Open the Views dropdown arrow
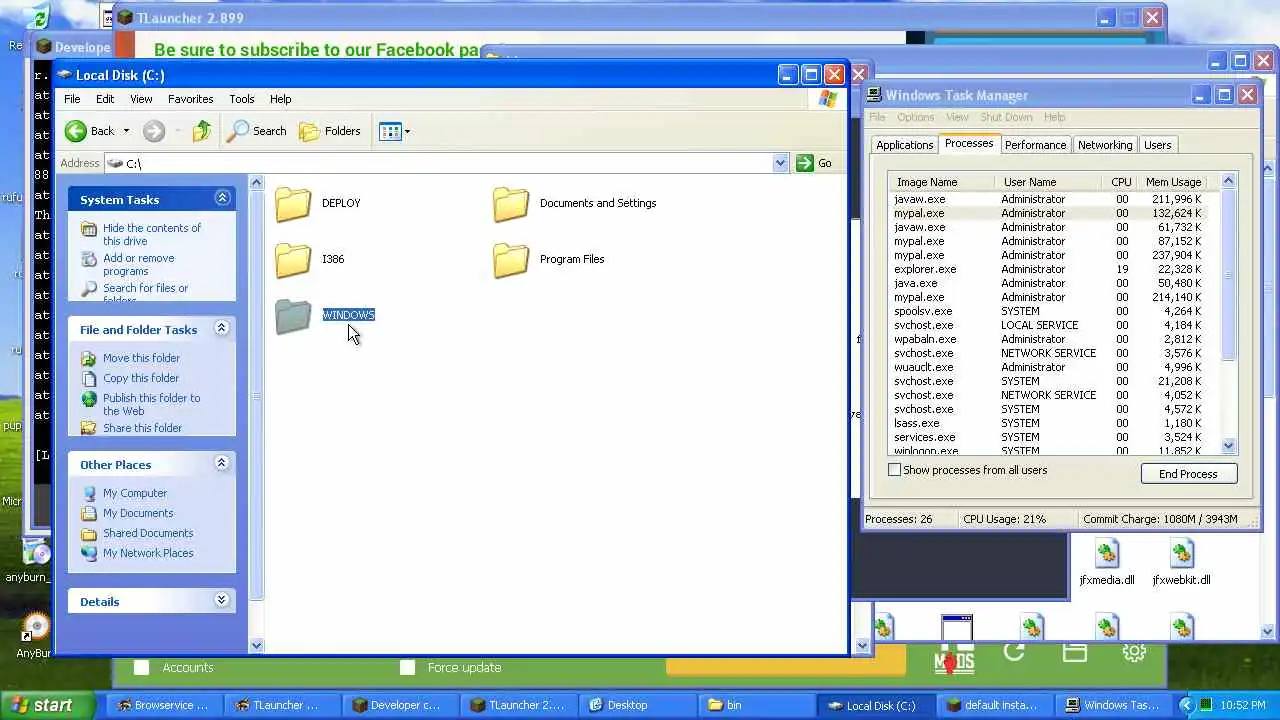Image resolution: width=1280 pixels, height=720 pixels. (x=407, y=131)
